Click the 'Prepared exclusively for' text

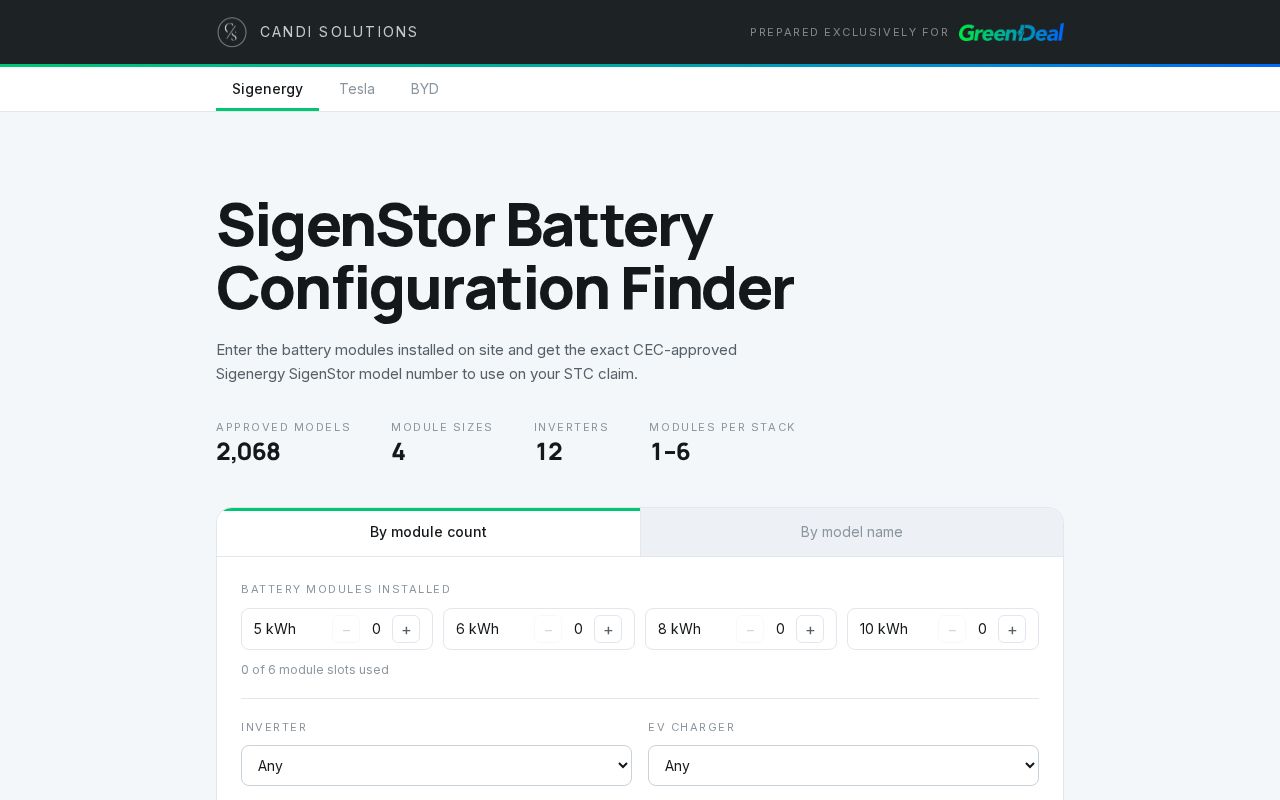(x=850, y=32)
